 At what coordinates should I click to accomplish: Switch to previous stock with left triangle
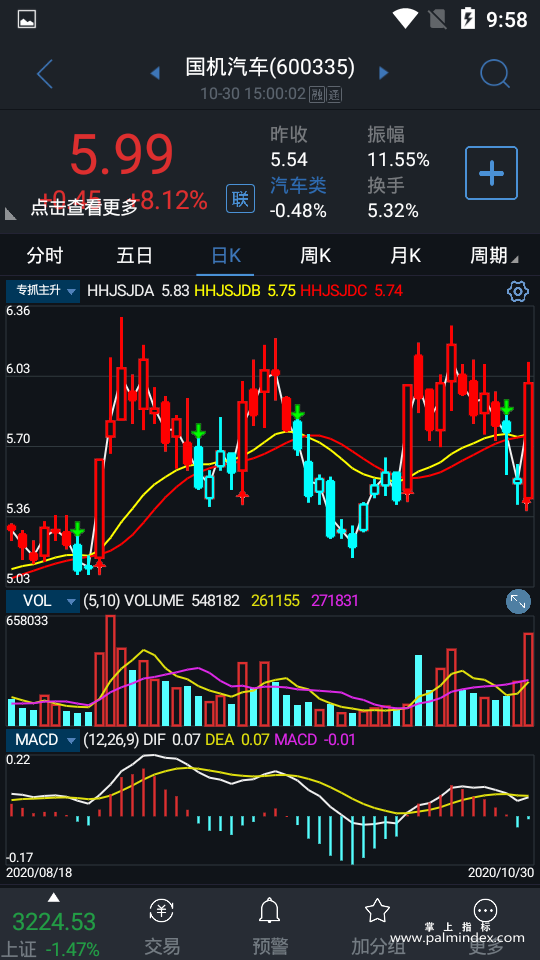point(155,73)
